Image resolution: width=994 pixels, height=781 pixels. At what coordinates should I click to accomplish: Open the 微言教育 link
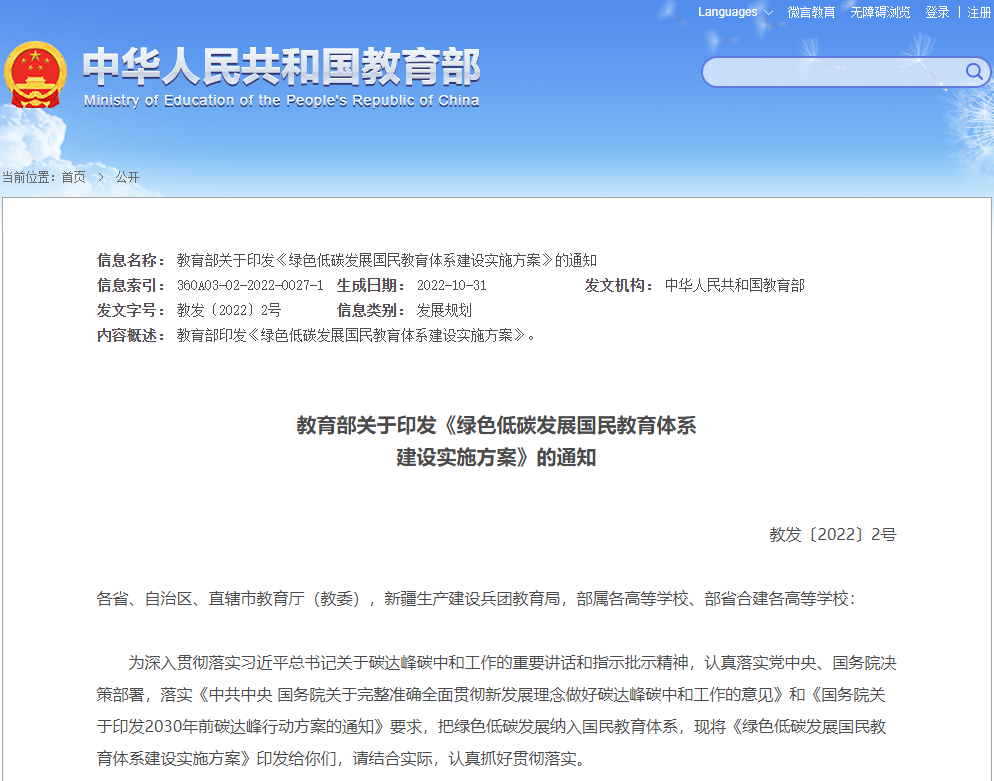[x=811, y=12]
